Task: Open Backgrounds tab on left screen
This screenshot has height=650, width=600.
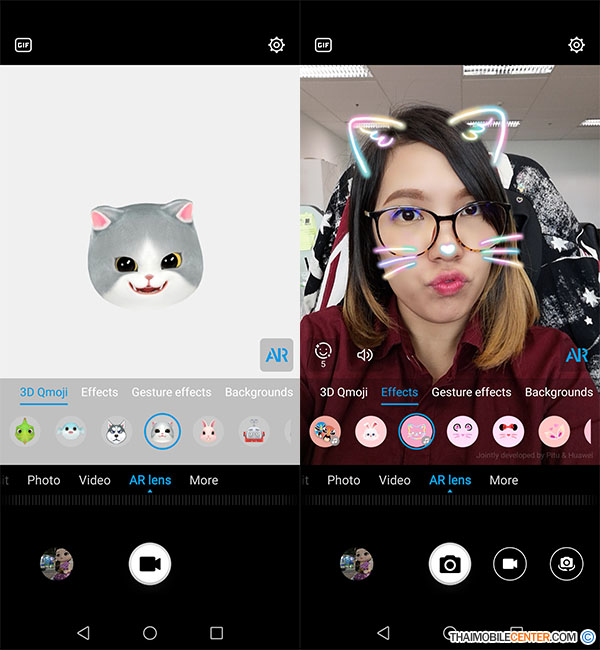Action: click(x=259, y=392)
